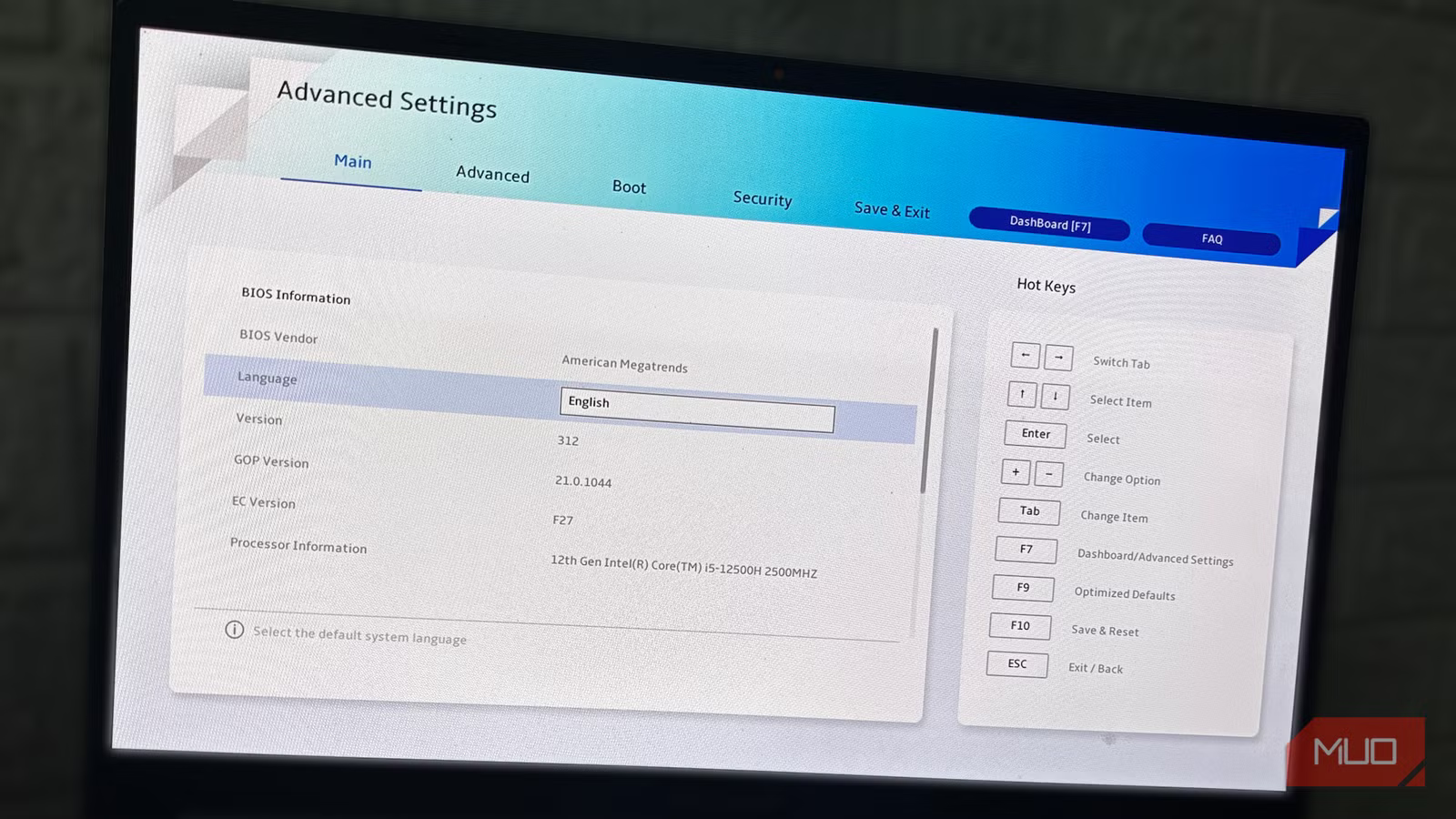Open the Save & Exit tab

[892, 210]
